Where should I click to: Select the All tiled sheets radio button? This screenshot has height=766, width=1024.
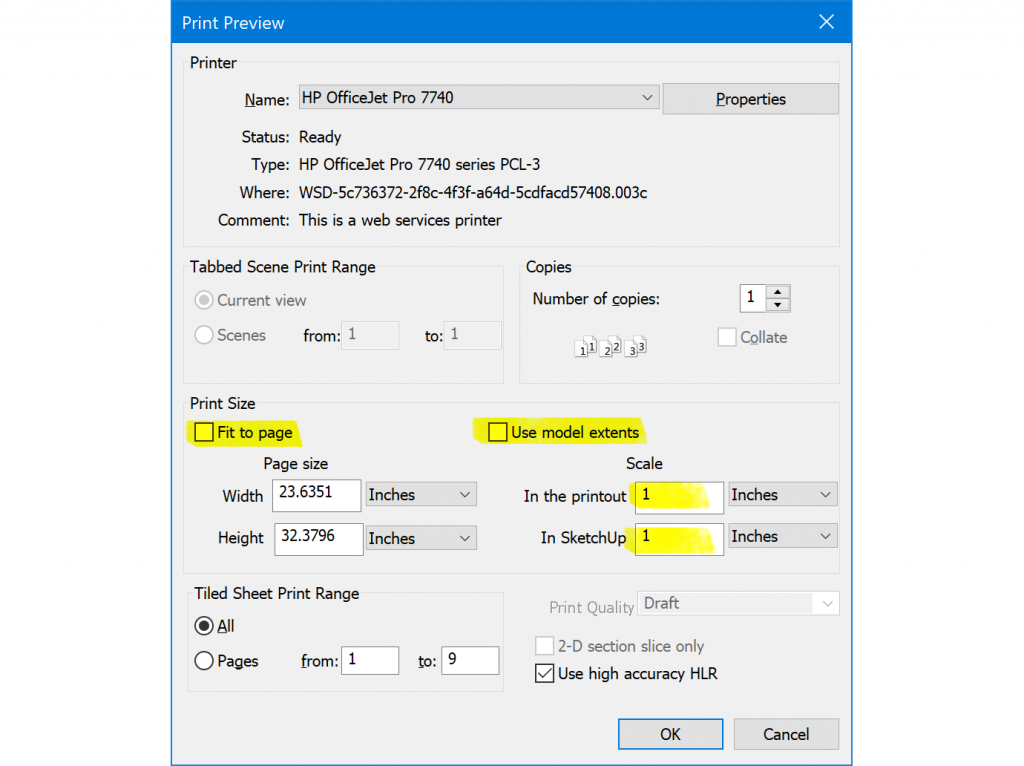click(x=204, y=626)
